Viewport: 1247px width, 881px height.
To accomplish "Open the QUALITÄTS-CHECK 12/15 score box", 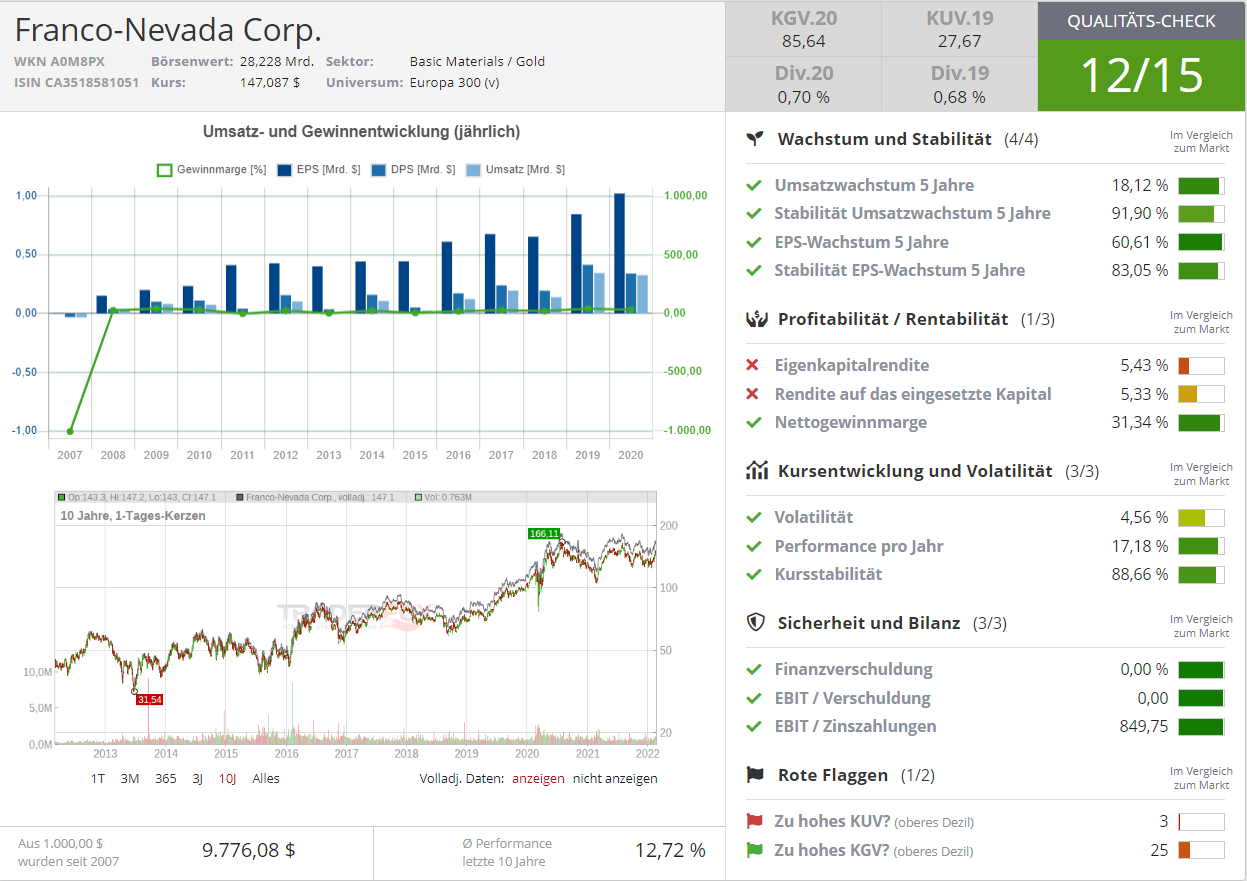I will (x=1142, y=56).
